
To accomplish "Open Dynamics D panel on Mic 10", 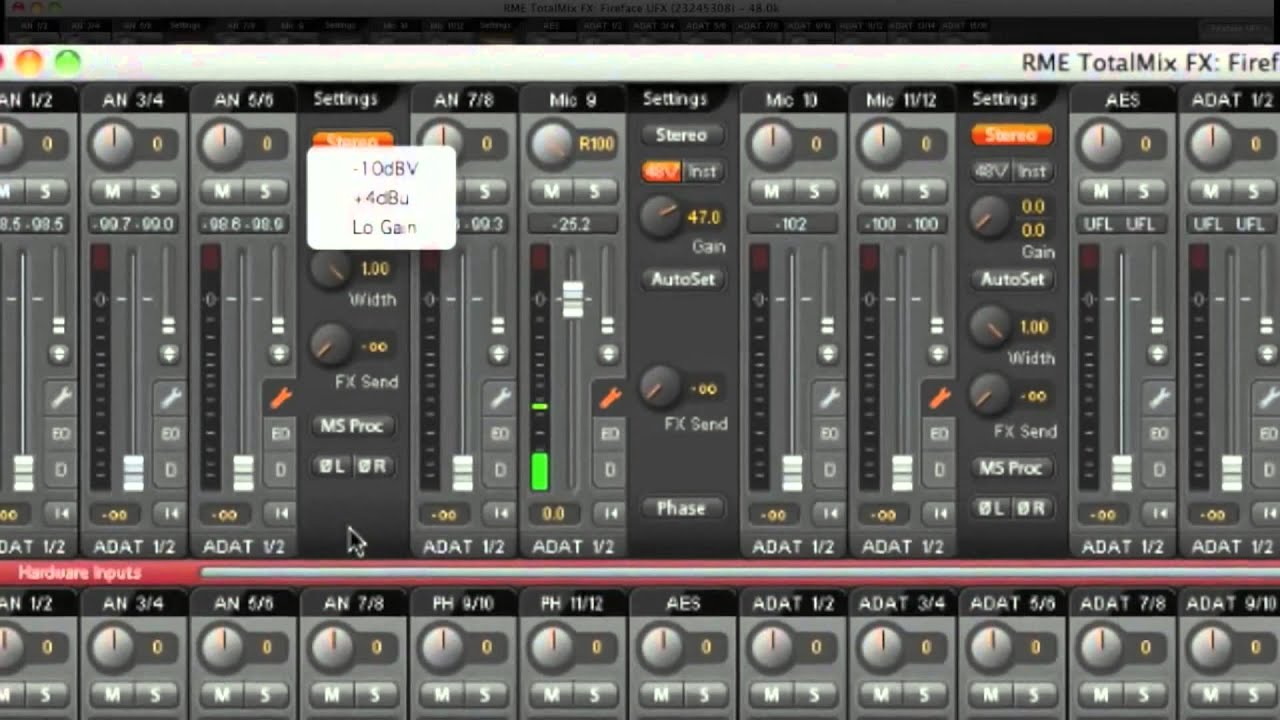I will tap(830, 470).
